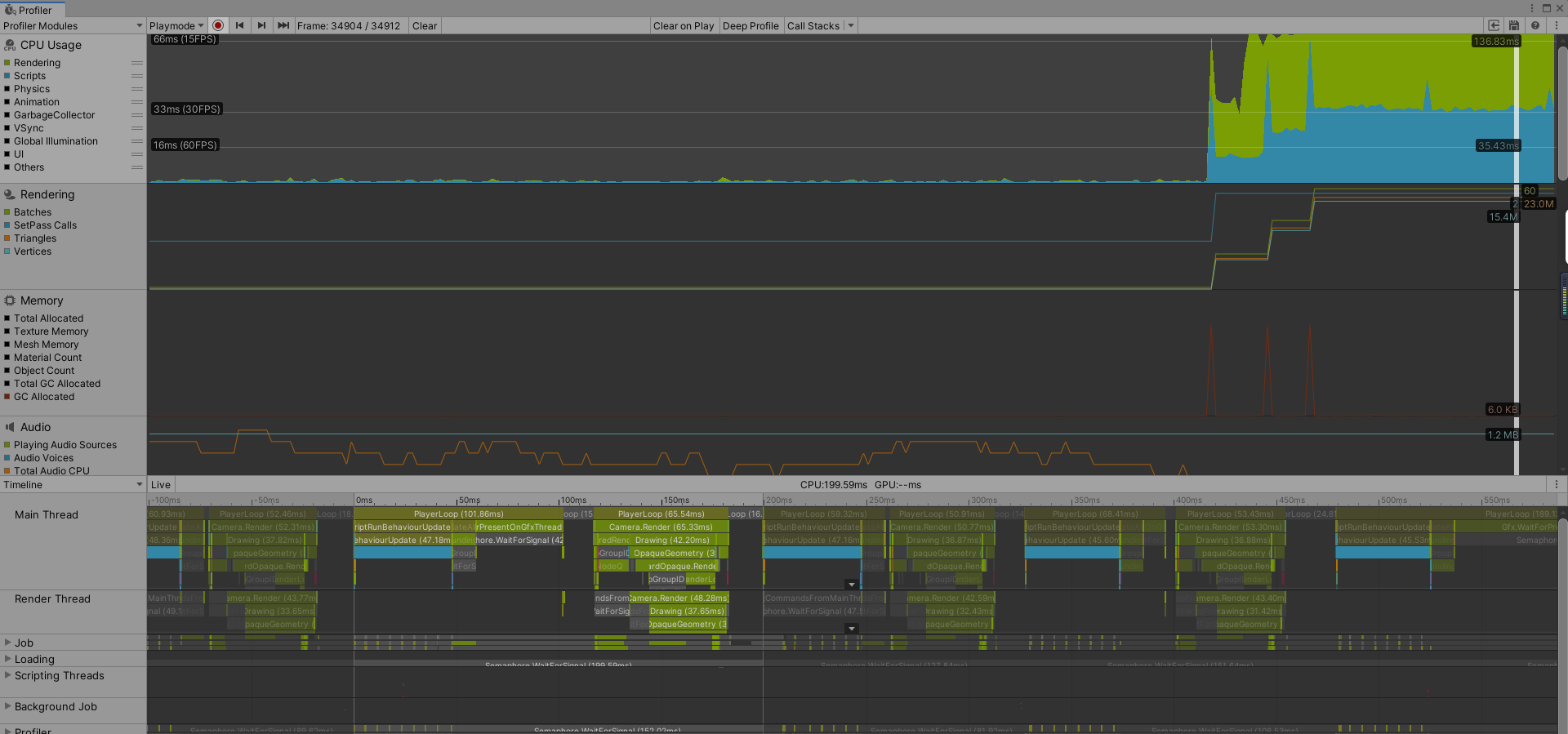Open the Call Stacks dropdown arrow

pyautogui.click(x=850, y=26)
